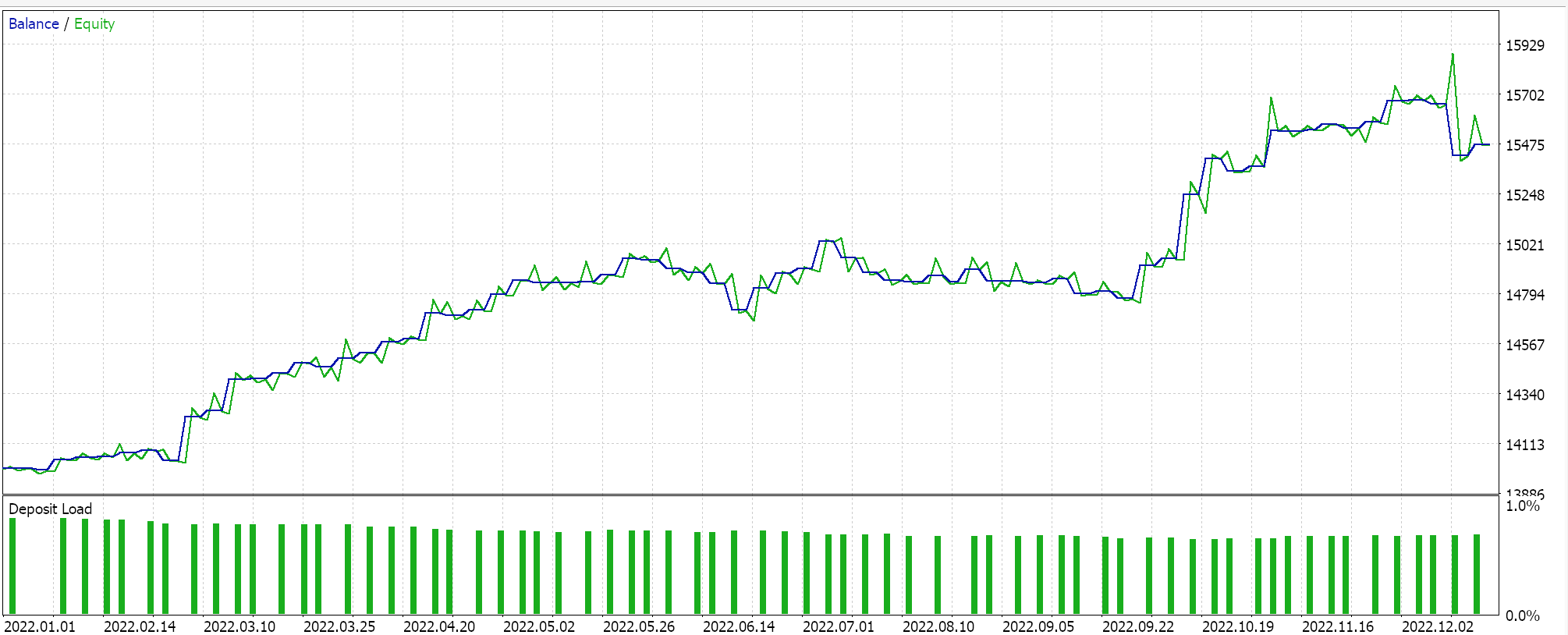Select the 2022.09.05 date label
The width and height of the screenshot is (1568, 635).
1038,626
